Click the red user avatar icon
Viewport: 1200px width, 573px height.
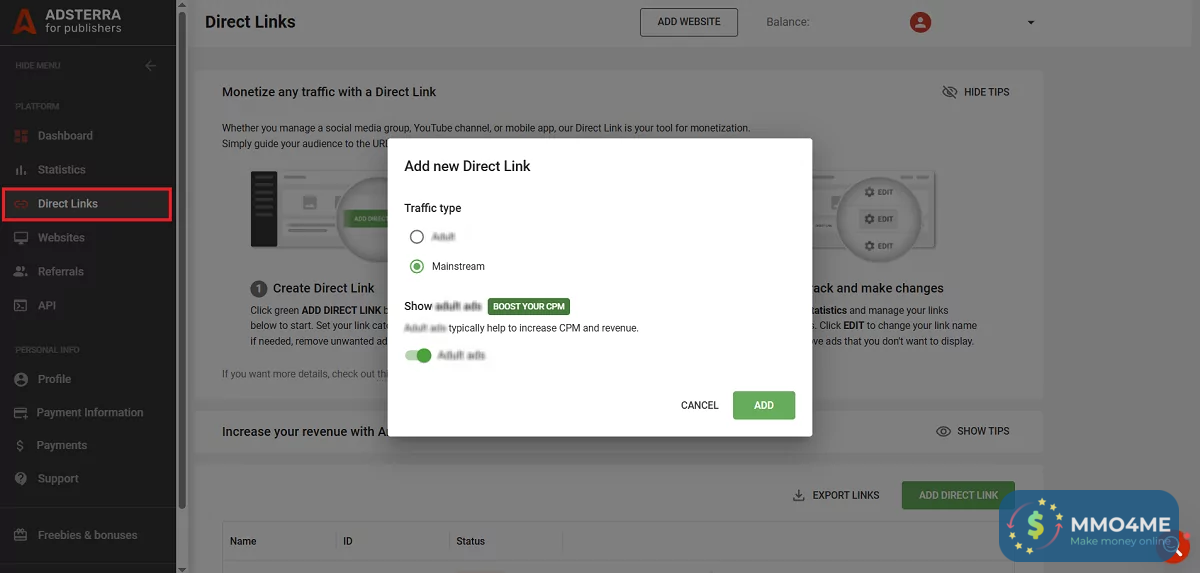[x=920, y=22]
